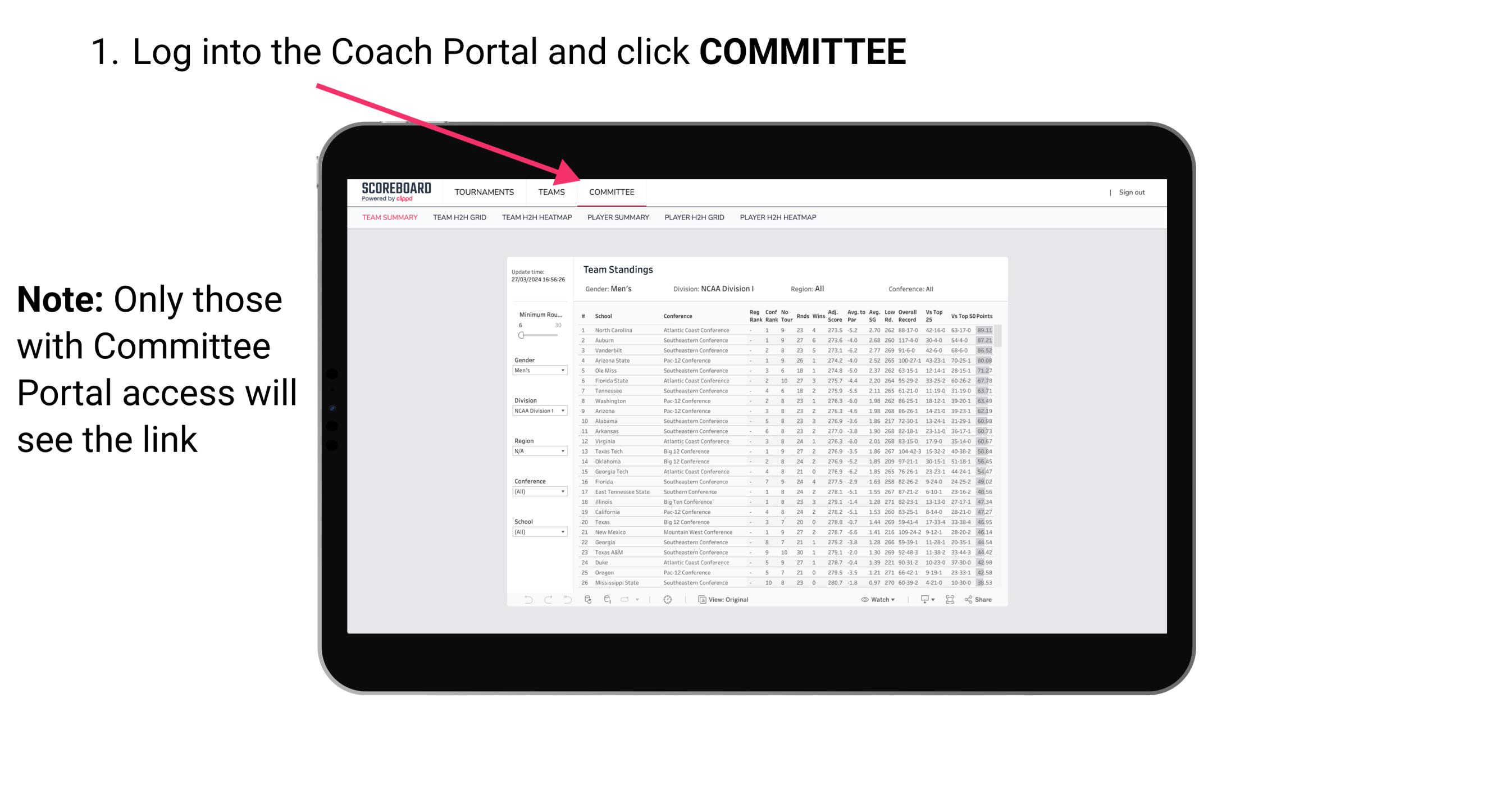This screenshot has height=812, width=1509.
Task: Open the Conference dropdown filter
Action: (x=540, y=491)
